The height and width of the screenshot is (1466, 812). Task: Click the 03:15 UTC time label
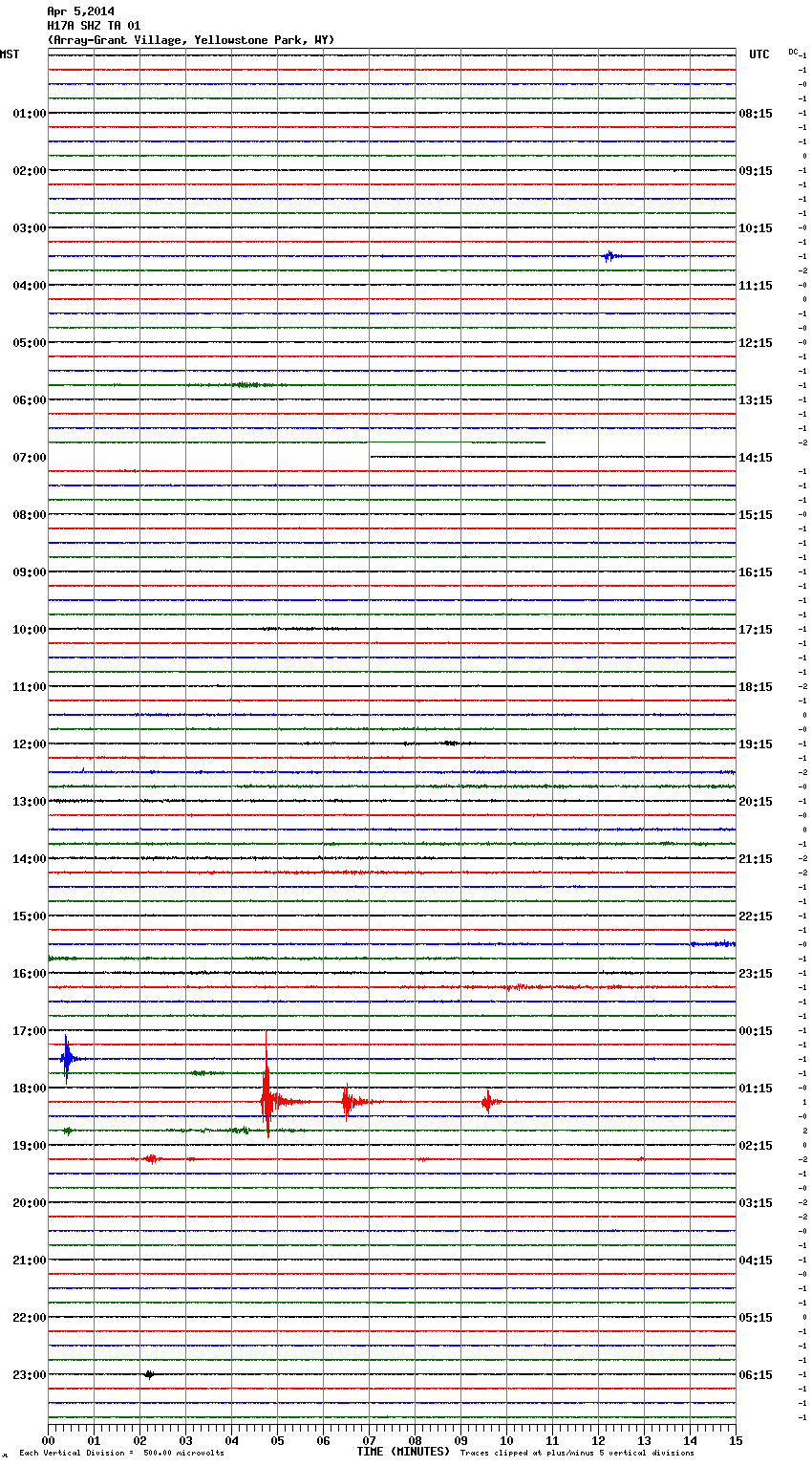[x=756, y=1203]
